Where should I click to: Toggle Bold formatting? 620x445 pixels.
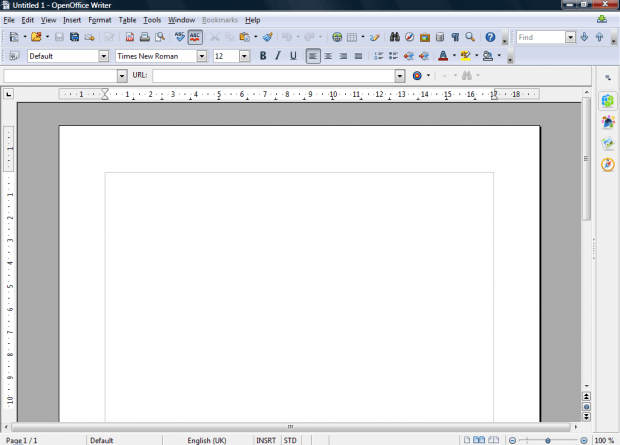(x=263, y=56)
